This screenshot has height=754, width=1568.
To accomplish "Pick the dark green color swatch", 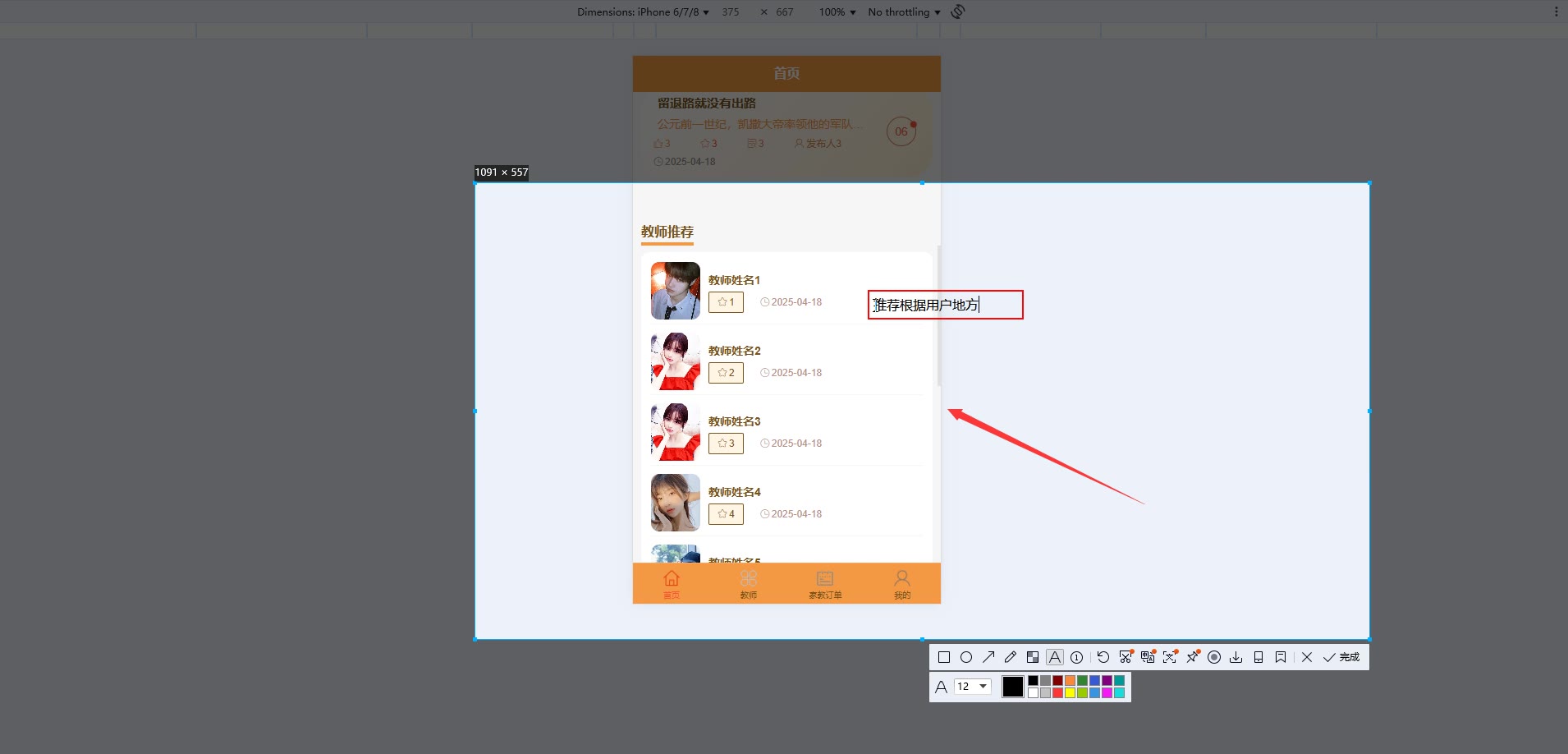I will 1082,681.
